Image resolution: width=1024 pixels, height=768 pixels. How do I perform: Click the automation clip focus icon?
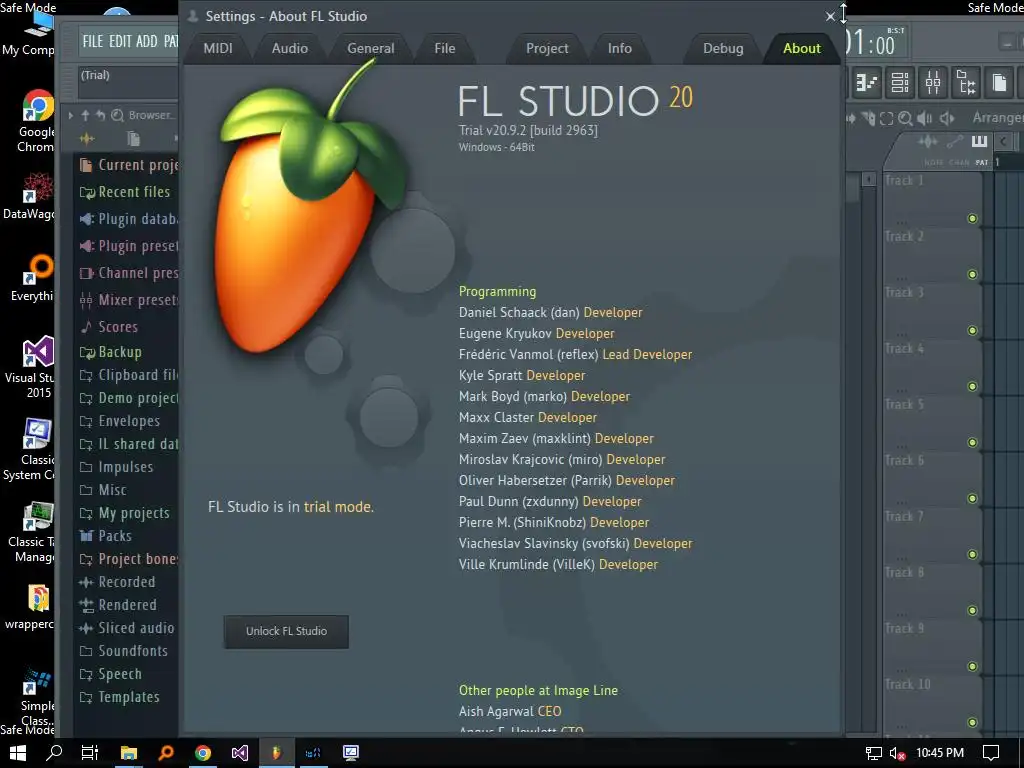[955, 142]
